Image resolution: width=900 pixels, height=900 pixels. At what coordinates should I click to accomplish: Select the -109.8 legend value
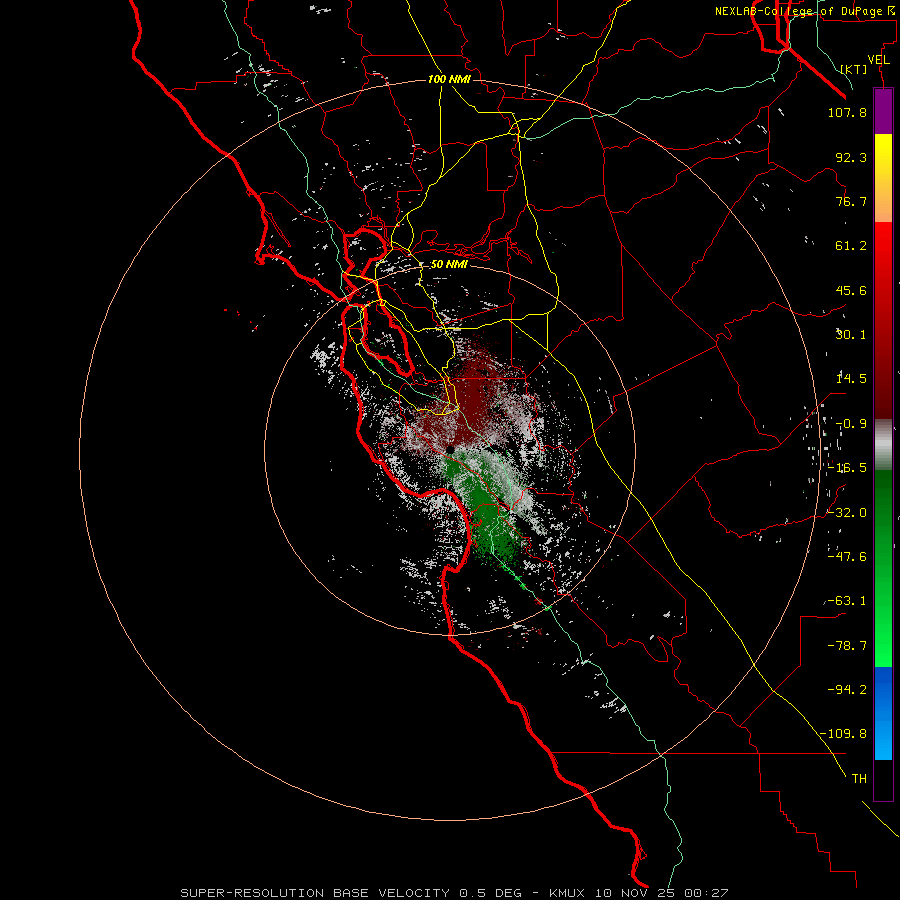pyautogui.click(x=843, y=734)
